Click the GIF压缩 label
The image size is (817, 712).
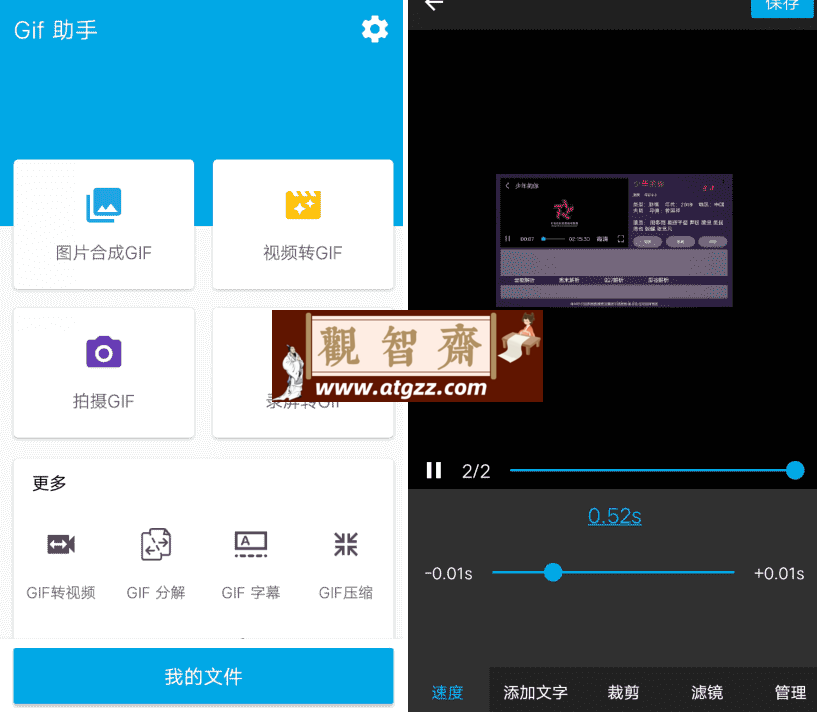346,593
